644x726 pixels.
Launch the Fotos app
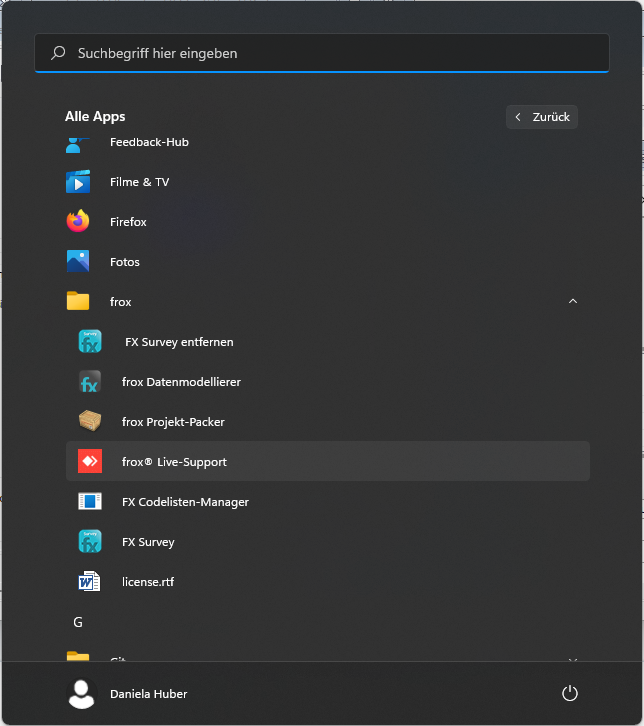pyautogui.click(x=125, y=262)
